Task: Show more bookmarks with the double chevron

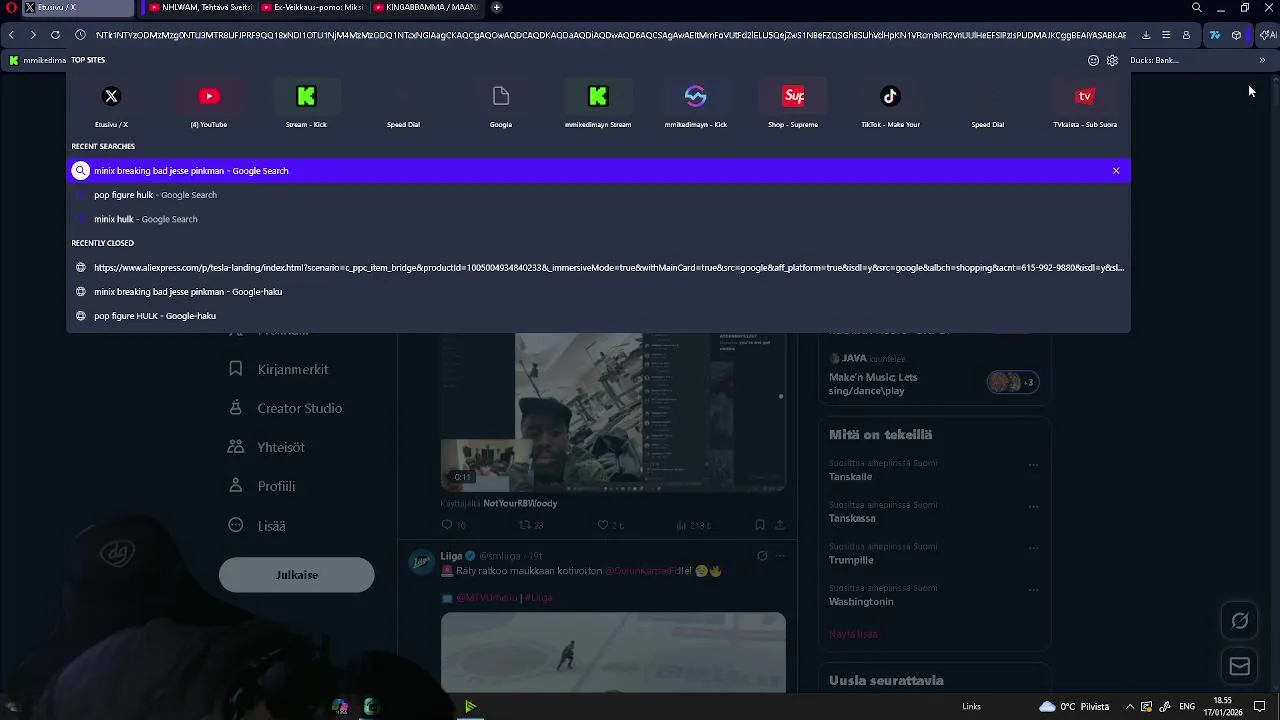Action: point(1262,60)
